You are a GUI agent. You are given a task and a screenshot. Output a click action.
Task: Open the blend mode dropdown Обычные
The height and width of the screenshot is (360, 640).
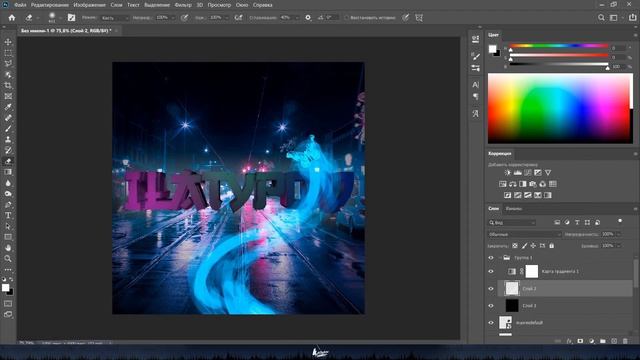[x=524, y=234]
